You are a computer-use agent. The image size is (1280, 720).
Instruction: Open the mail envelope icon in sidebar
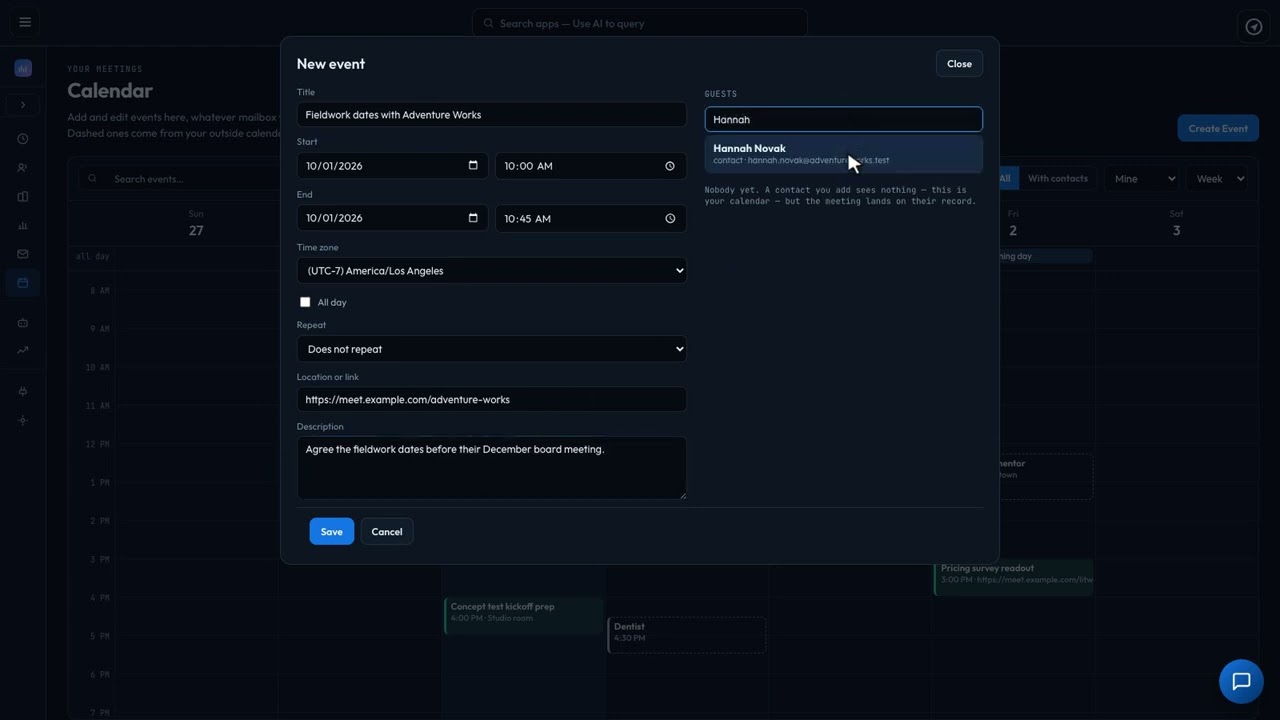(23, 254)
